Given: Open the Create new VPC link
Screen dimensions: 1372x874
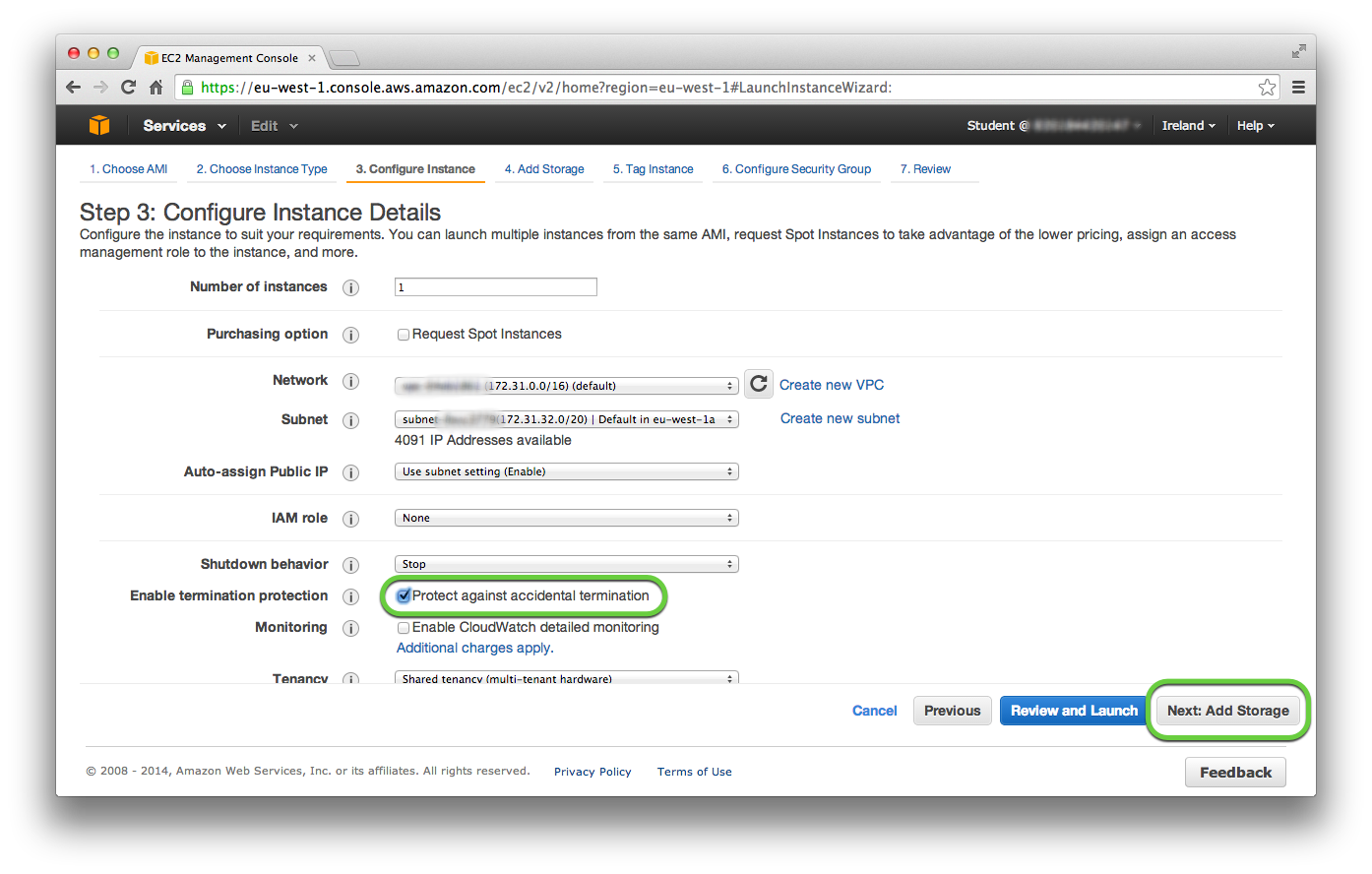Looking at the screenshot, I should (832, 385).
